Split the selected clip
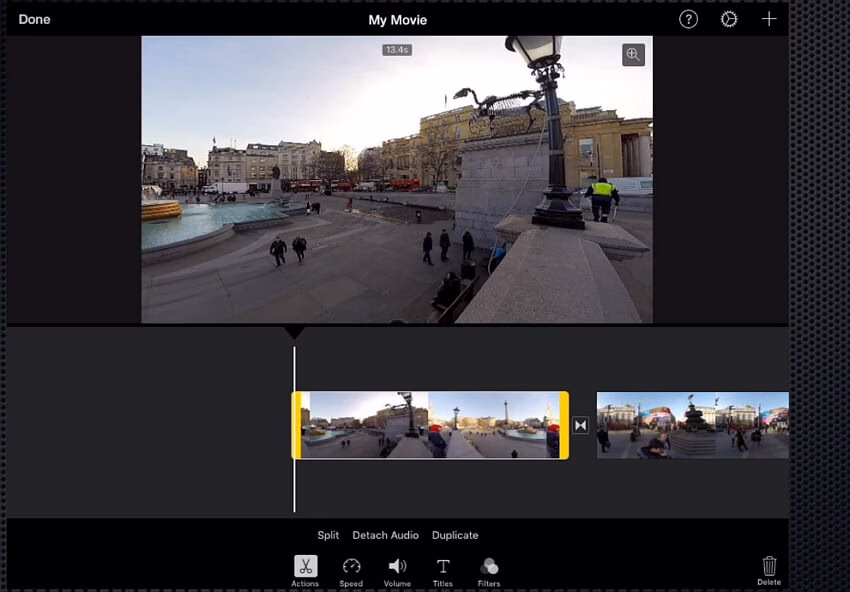The image size is (850, 592). coord(328,535)
